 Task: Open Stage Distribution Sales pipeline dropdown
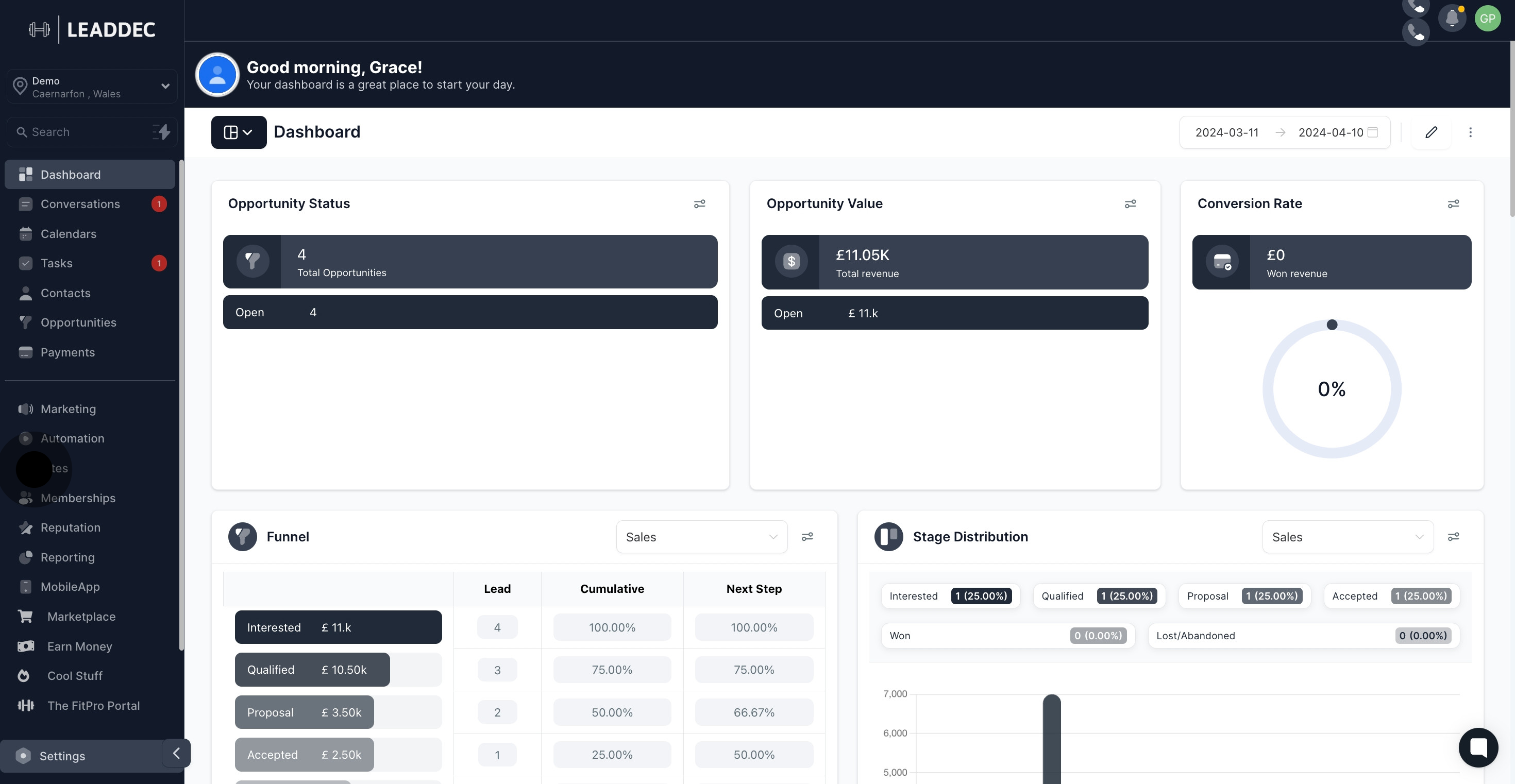pos(1348,537)
